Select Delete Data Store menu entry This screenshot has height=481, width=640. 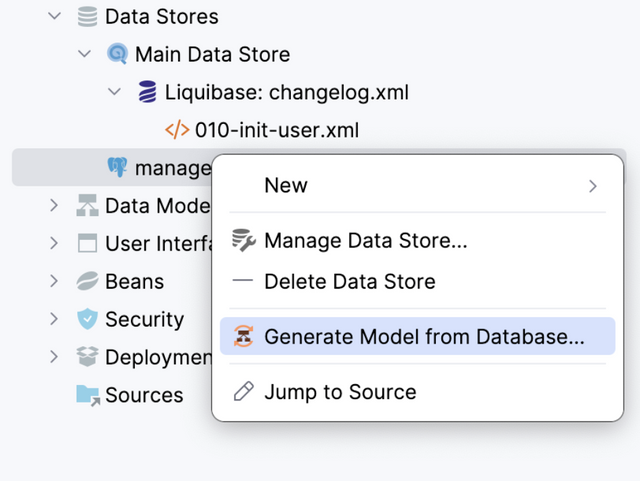[x=349, y=282]
